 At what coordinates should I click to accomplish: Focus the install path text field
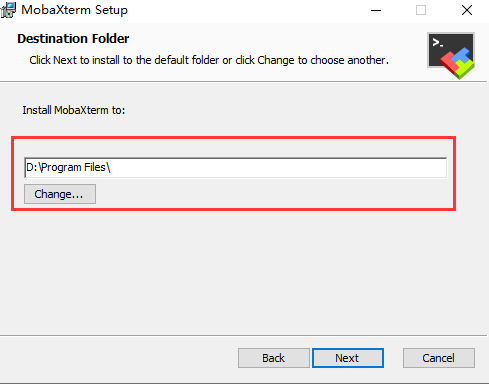[235, 167]
